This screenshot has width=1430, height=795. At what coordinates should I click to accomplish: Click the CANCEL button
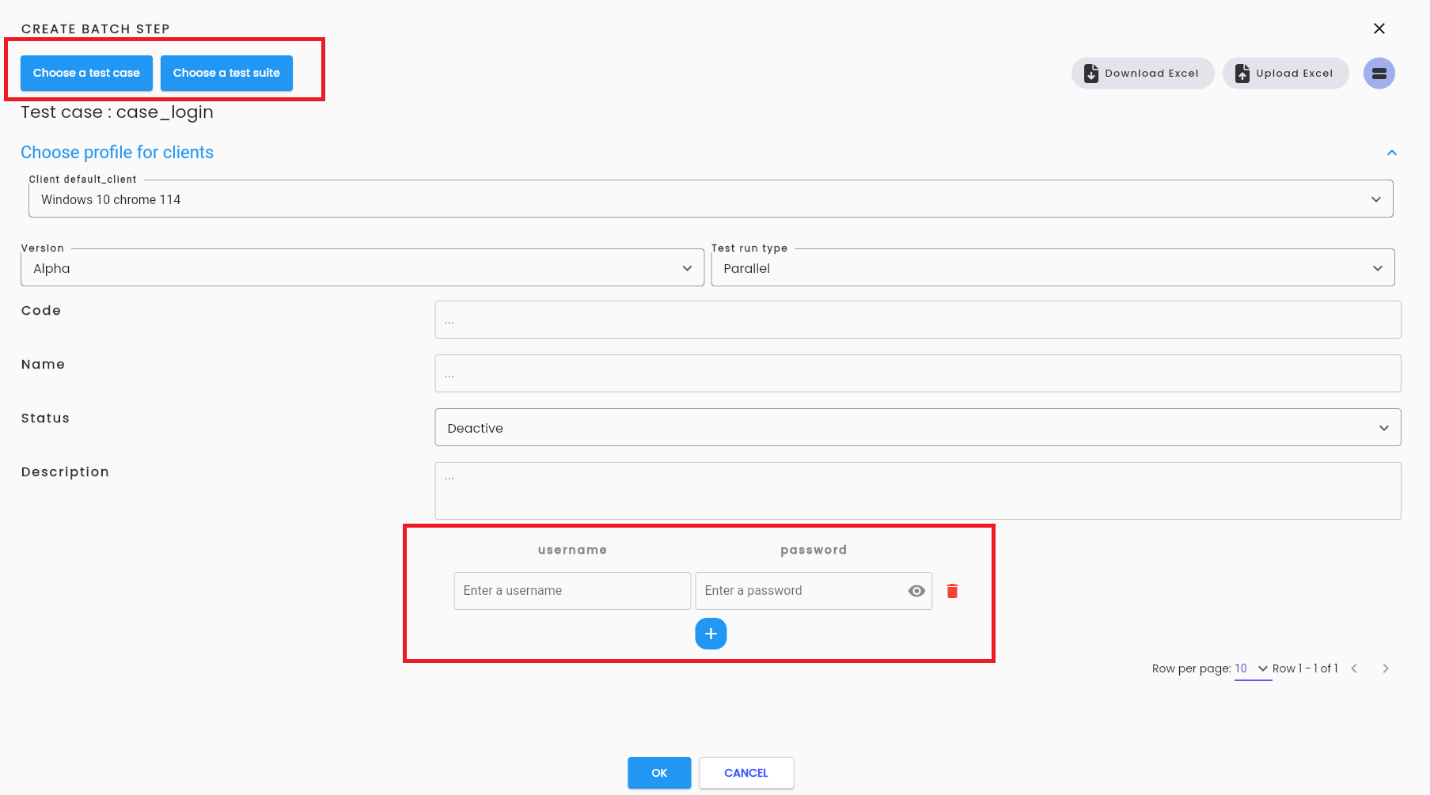pos(746,773)
